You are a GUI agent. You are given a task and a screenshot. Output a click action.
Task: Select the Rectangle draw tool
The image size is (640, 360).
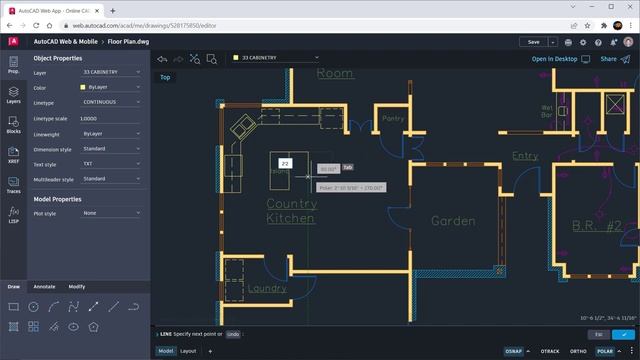coord(13,307)
